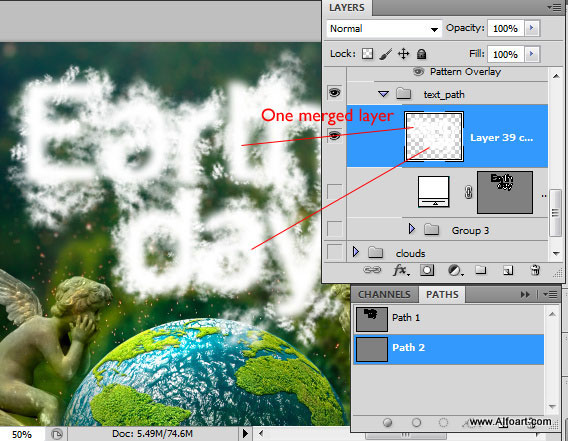Click the Doc: 5.49M/74.6M status text

click(x=152, y=434)
